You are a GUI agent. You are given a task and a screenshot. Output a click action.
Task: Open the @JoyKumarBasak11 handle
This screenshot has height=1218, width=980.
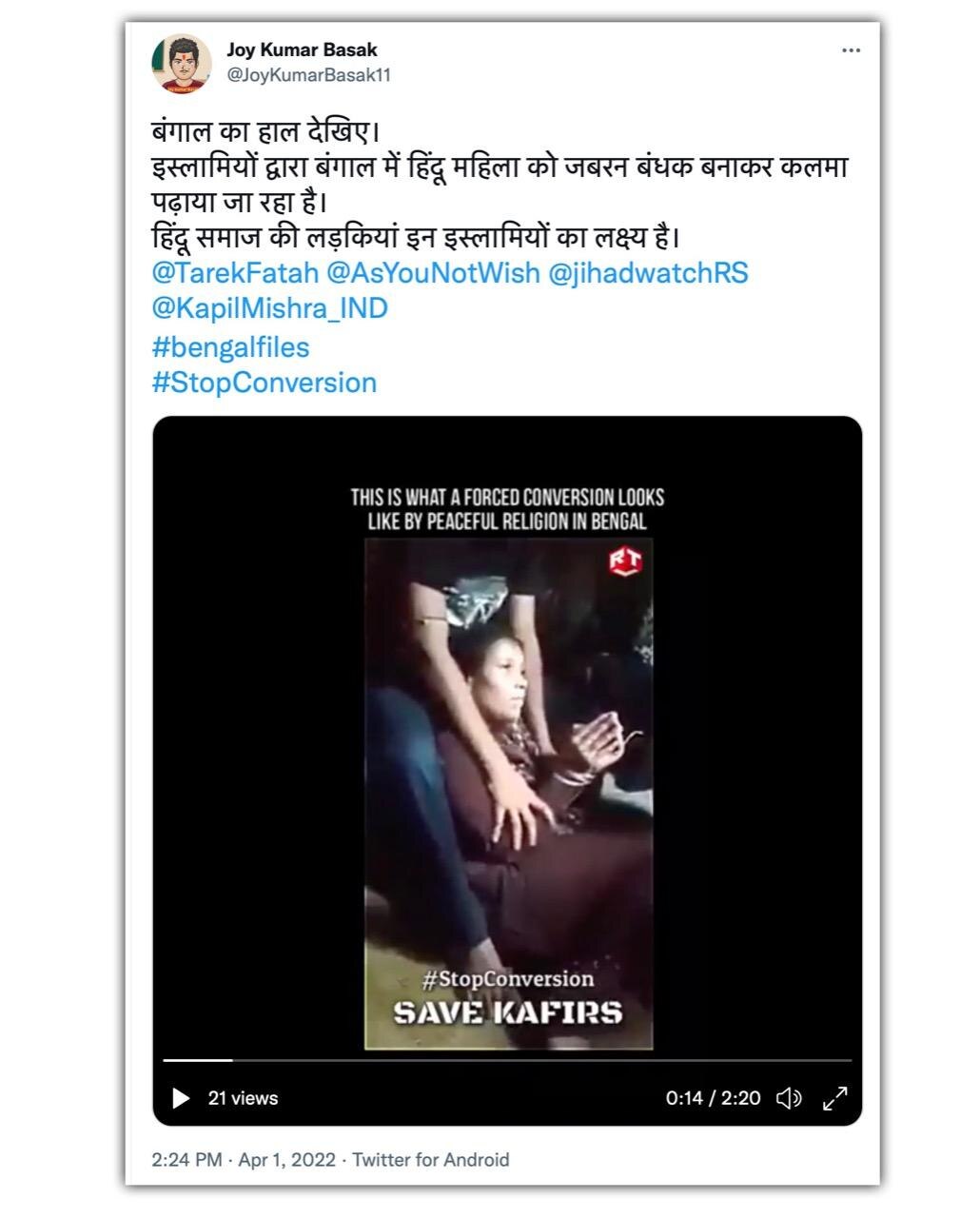tap(308, 75)
